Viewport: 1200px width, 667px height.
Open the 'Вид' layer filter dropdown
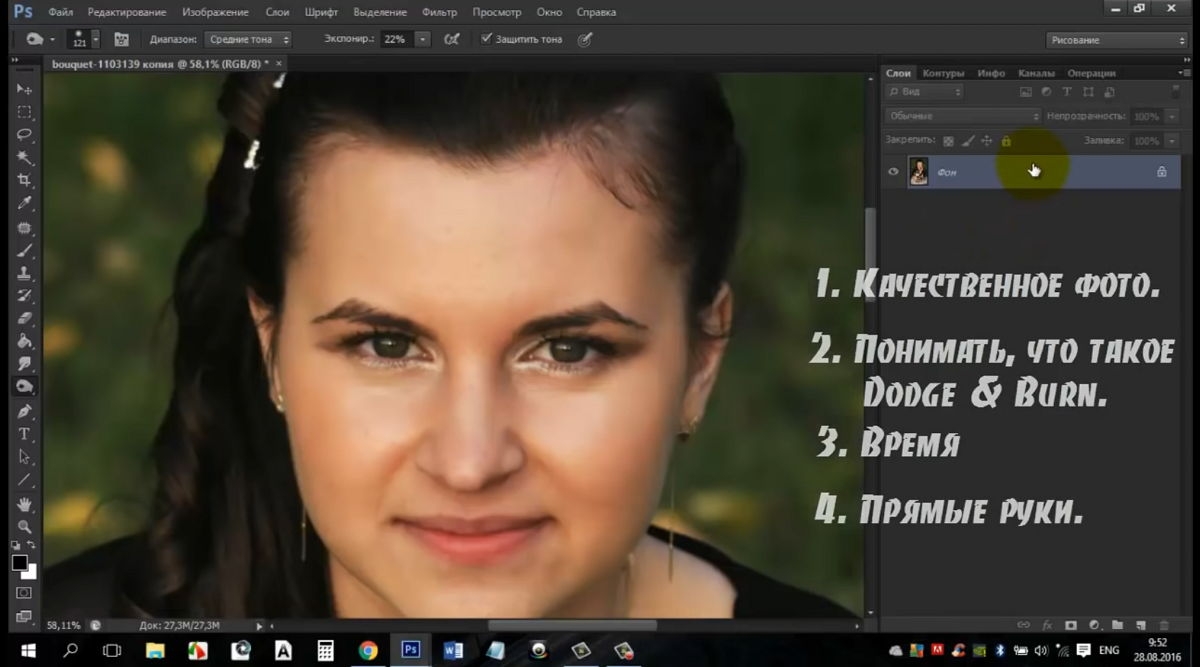pyautogui.click(x=925, y=92)
